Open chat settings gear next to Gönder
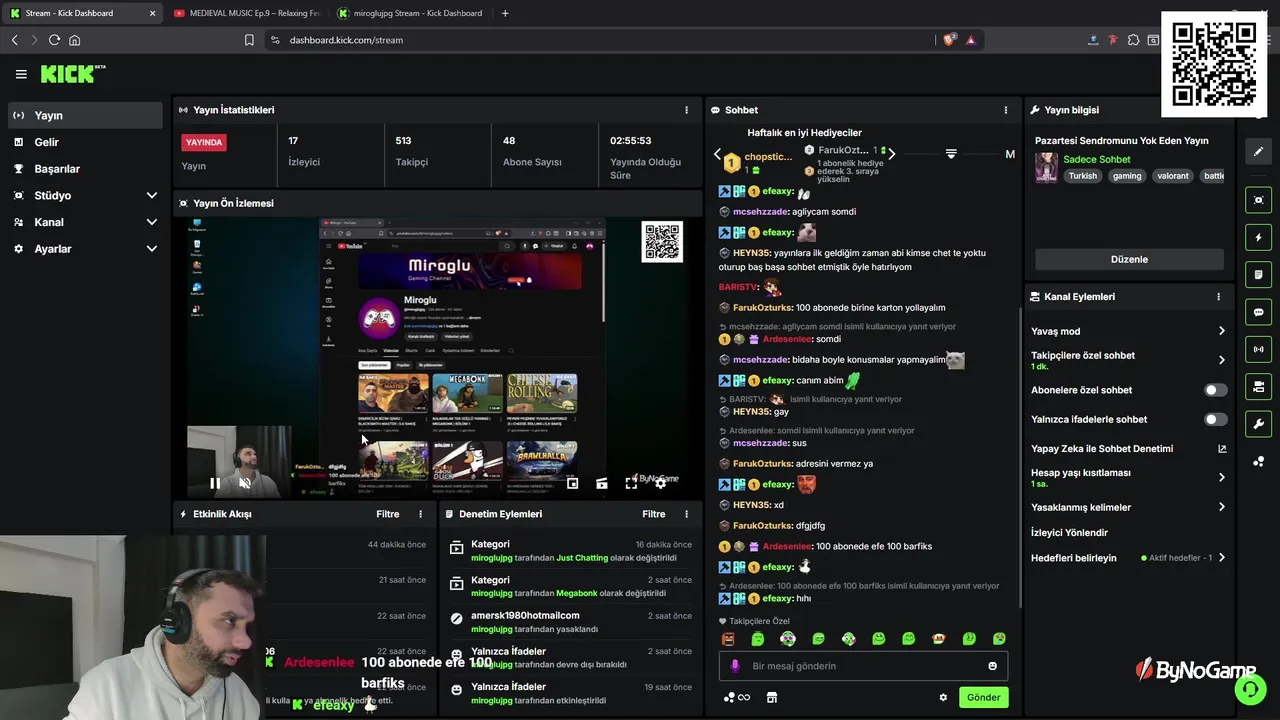Screen dimensions: 1280x720 click(x=943, y=697)
